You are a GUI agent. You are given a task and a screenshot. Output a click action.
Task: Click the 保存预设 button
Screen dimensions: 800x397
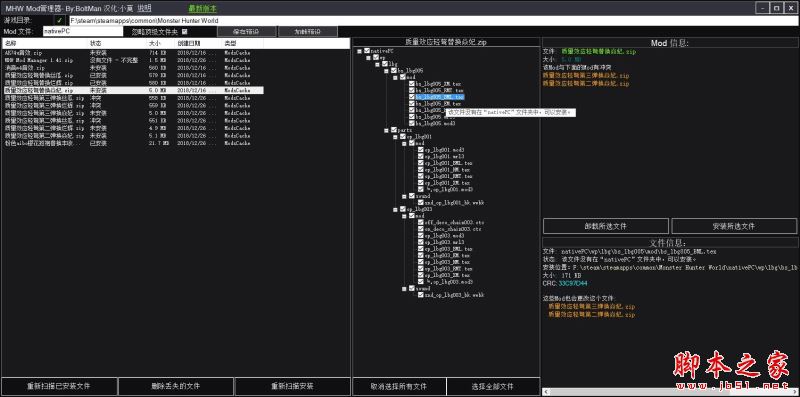click(x=246, y=32)
